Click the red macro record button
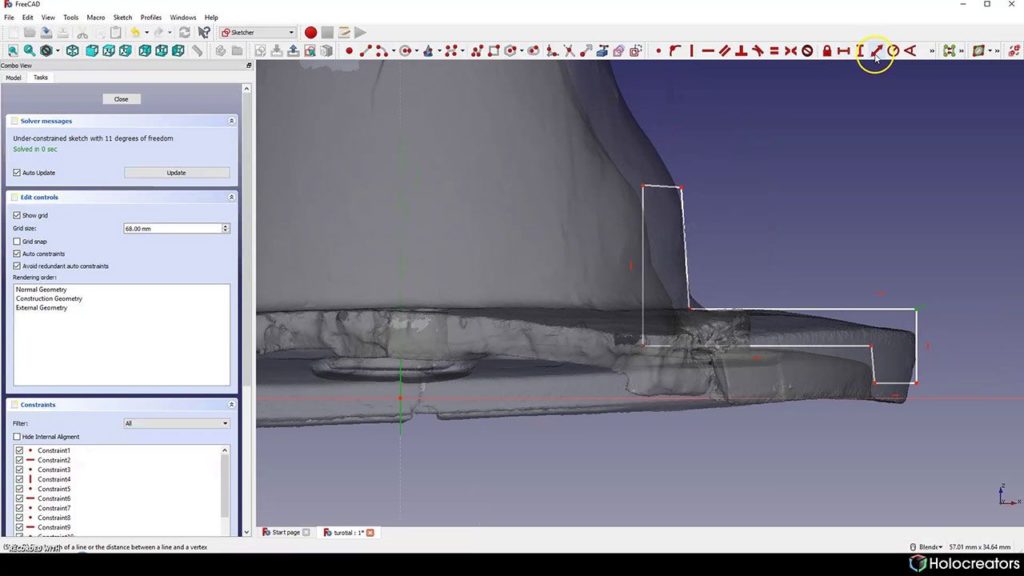Screen dimensions: 1024x576 click(310, 33)
